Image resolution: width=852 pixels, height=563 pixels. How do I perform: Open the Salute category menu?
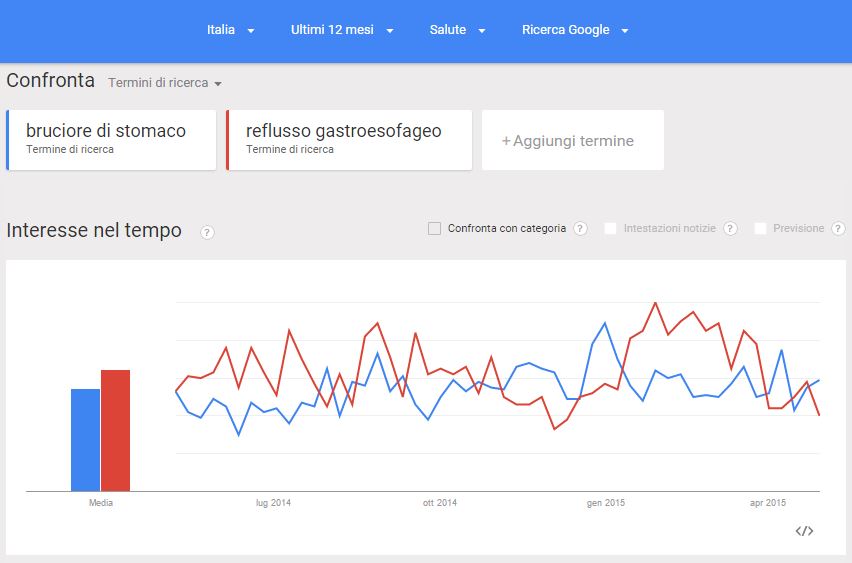click(x=458, y=30)
